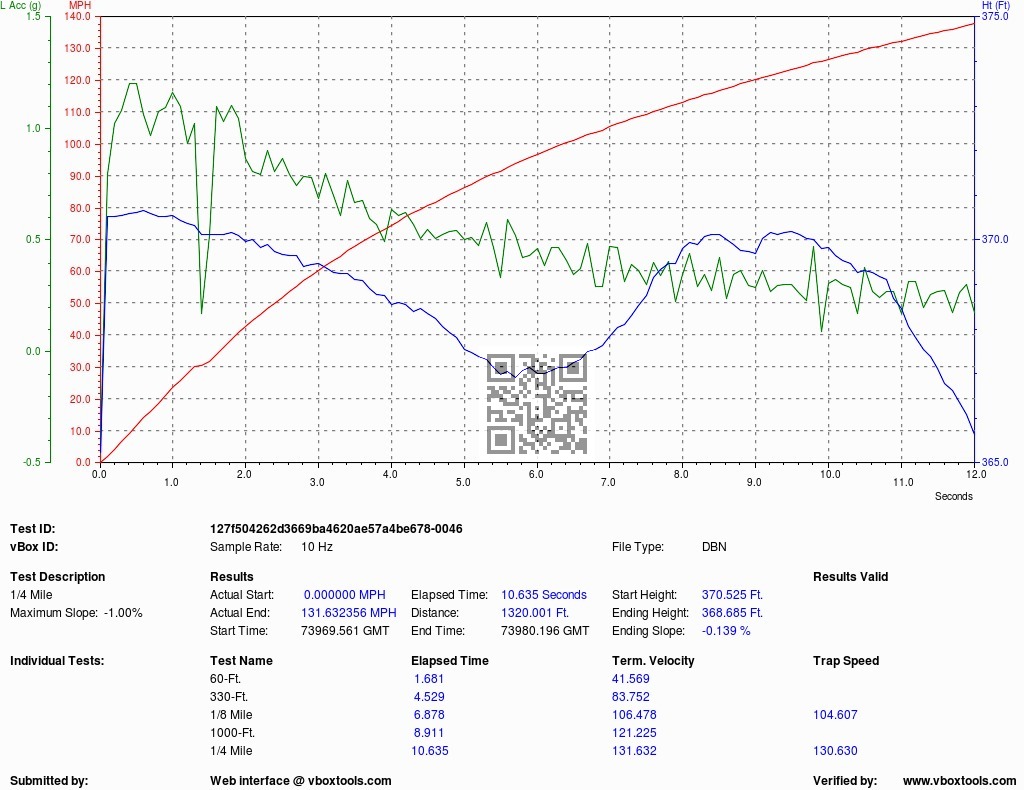Select the 1000-Ft. elapsed time 8.911
The image size is (1024, 790).
pyautogui.click(x=429, y=733)
